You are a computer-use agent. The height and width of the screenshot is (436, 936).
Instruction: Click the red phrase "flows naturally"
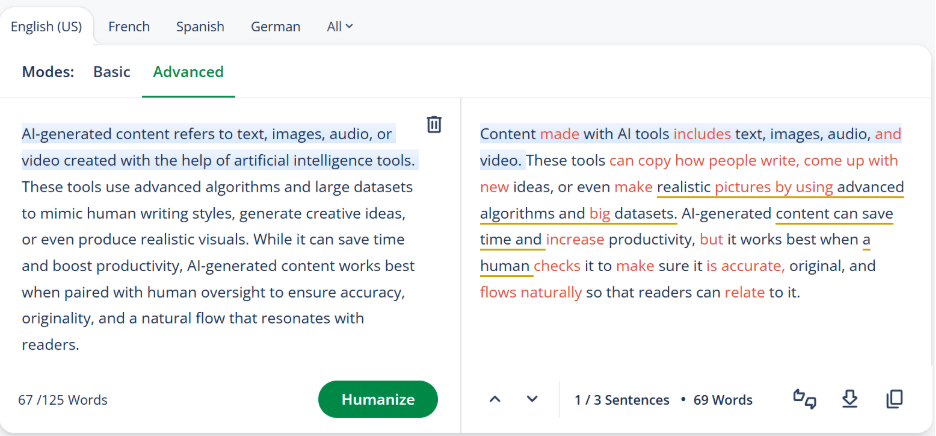tap(530, 293)
